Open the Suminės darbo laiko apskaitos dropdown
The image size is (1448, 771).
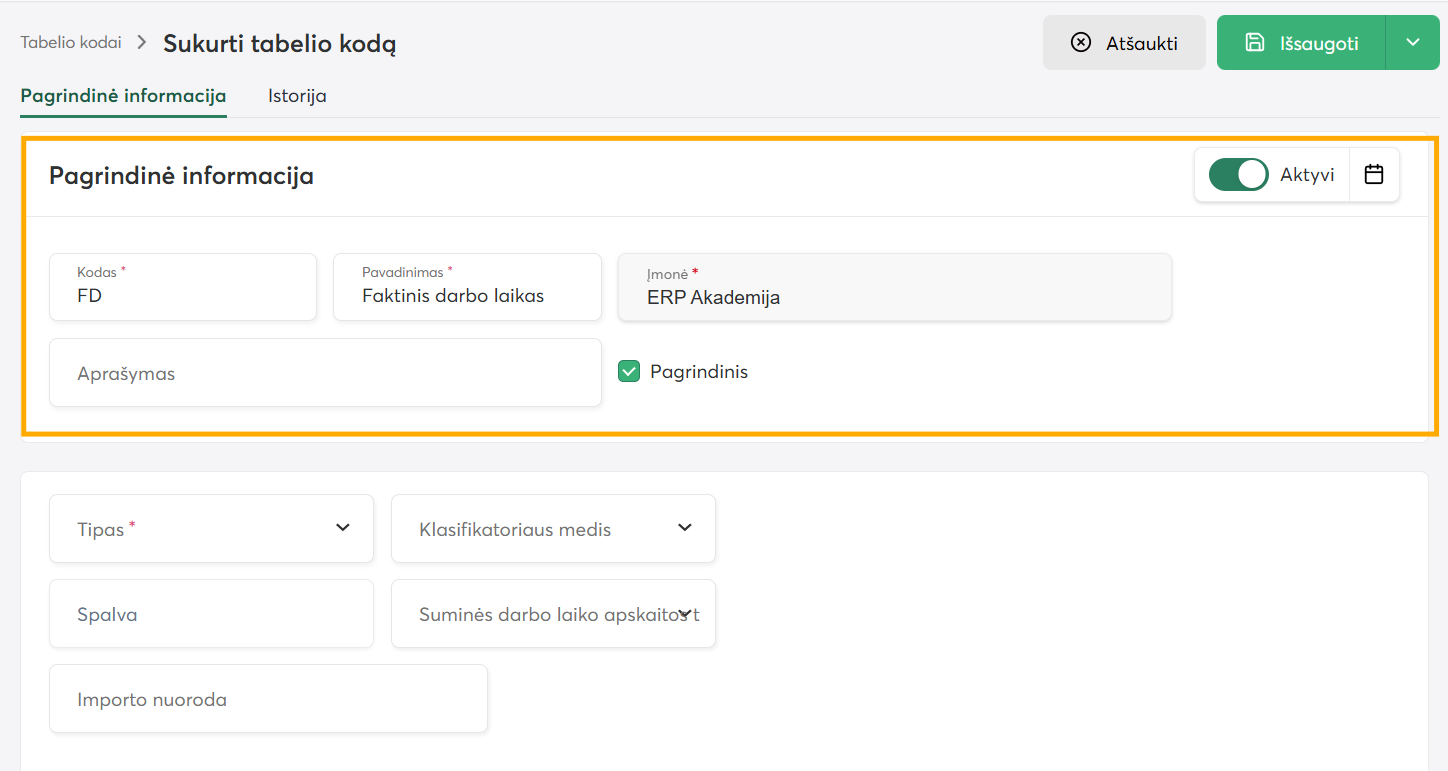click(x=553, y=613)
